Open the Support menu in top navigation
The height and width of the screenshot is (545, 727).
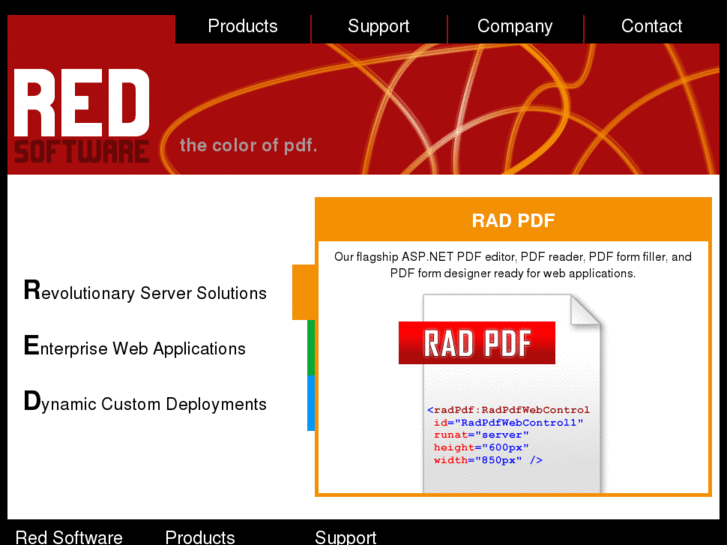point(379,26)
